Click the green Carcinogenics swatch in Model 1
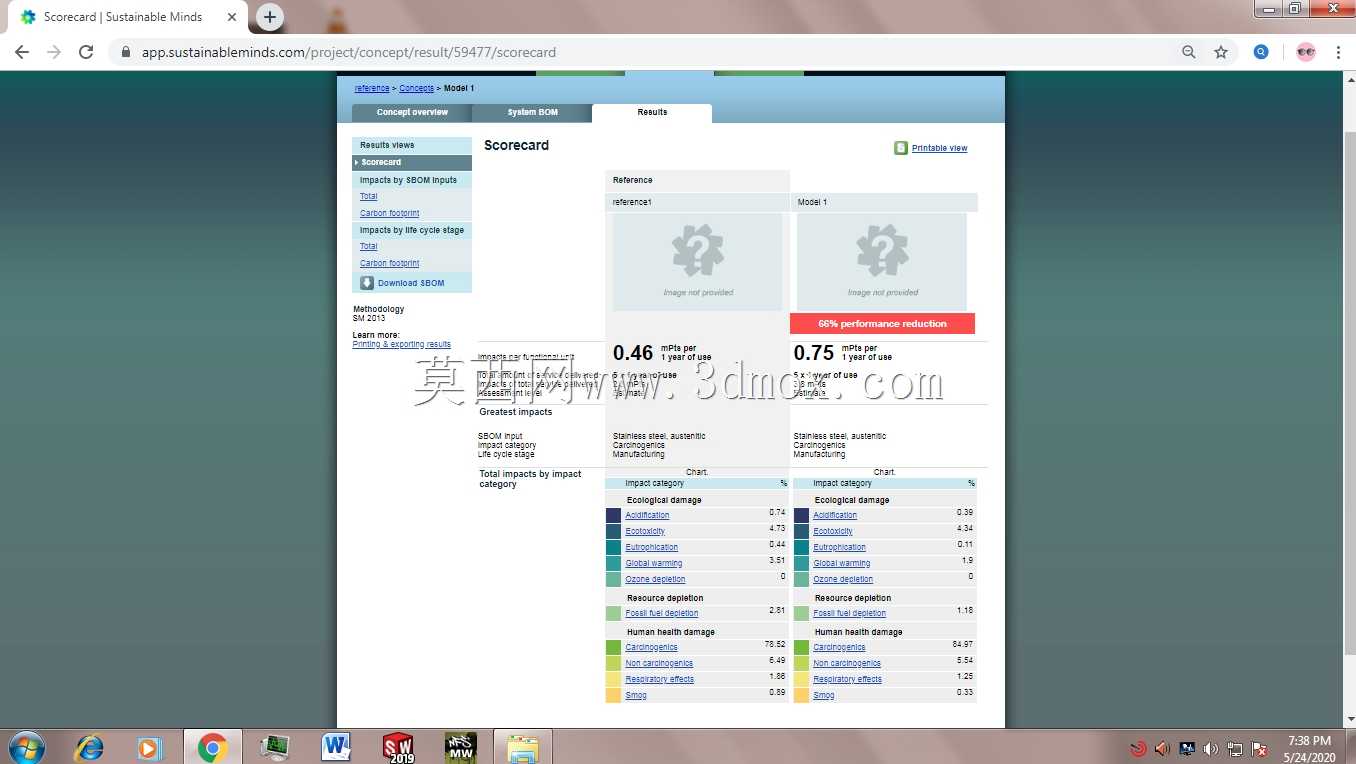Image resolution: width=1356 pixels, height=764 pixels. click(801, 648)
